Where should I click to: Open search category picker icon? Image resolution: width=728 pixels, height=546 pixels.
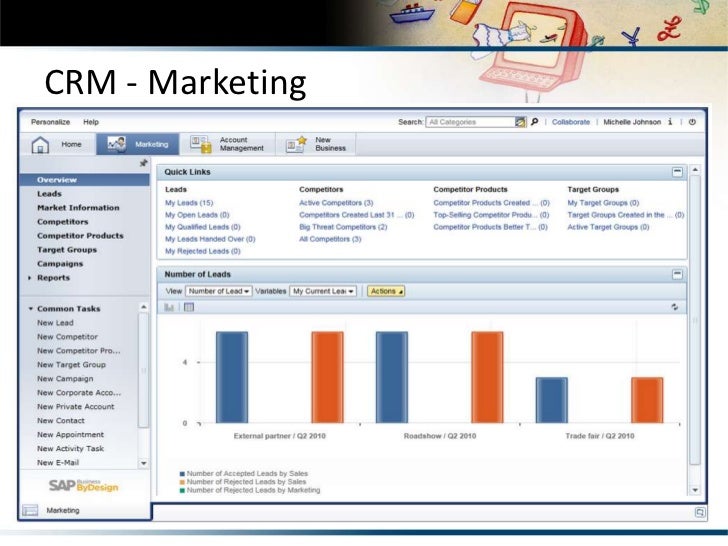tap(520, 122)
